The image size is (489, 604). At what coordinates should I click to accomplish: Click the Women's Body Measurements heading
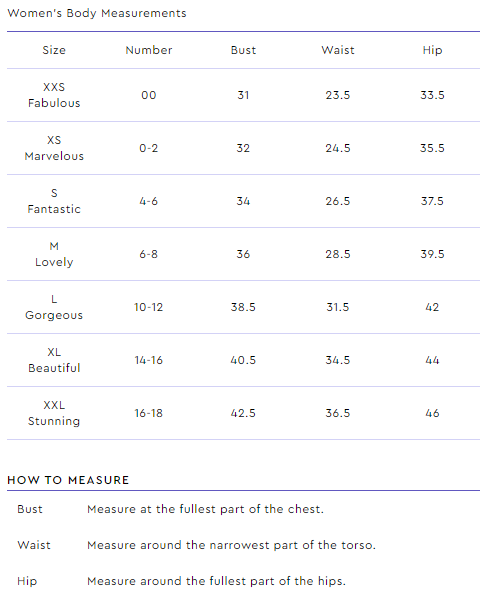(x=97, y=13)
